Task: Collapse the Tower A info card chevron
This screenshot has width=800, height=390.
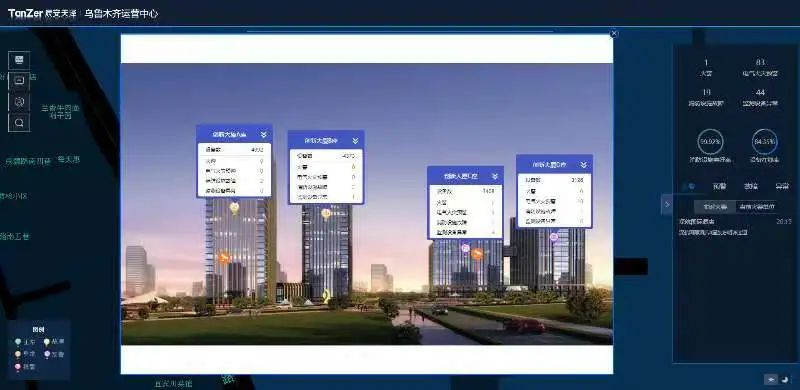Action: (x=264, y=135)
